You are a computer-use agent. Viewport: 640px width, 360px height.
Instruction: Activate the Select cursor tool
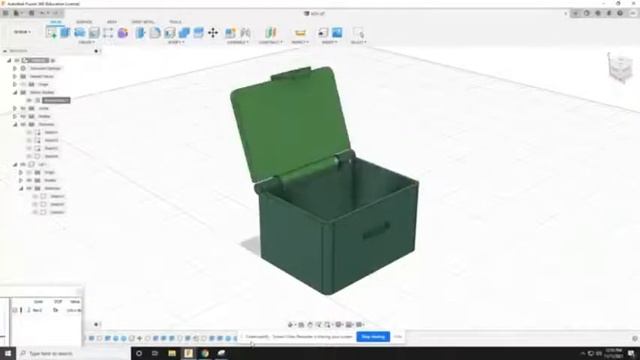click(x=358, y=33)
